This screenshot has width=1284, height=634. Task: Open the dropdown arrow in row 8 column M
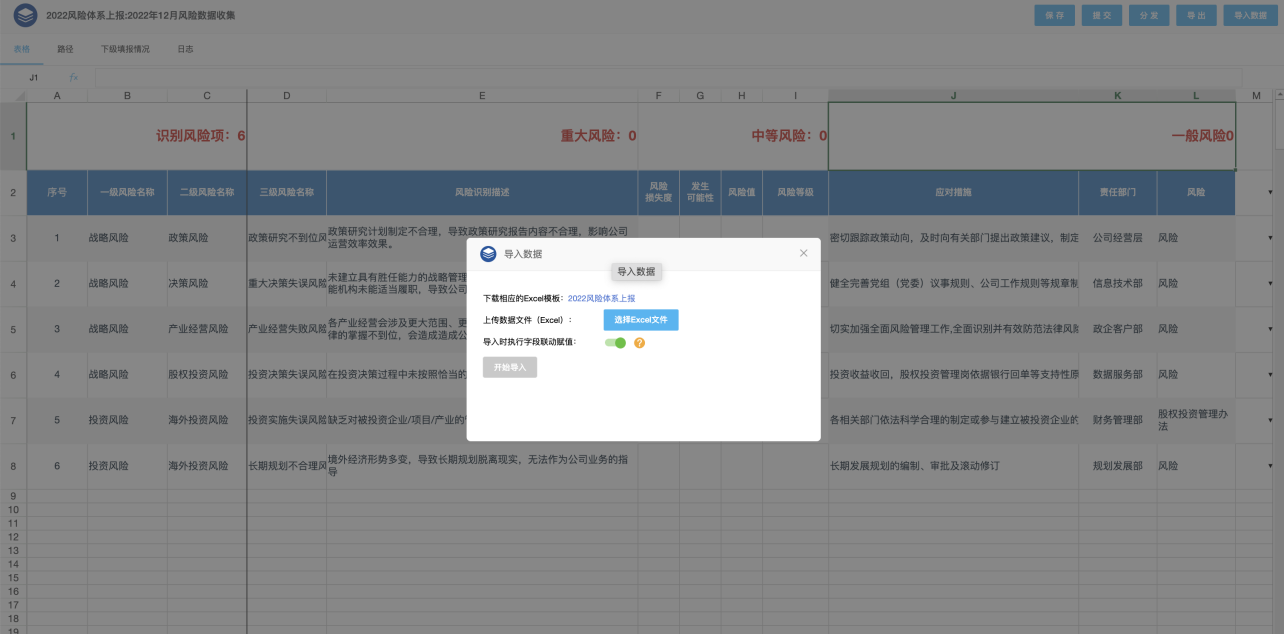point(1270,466)
